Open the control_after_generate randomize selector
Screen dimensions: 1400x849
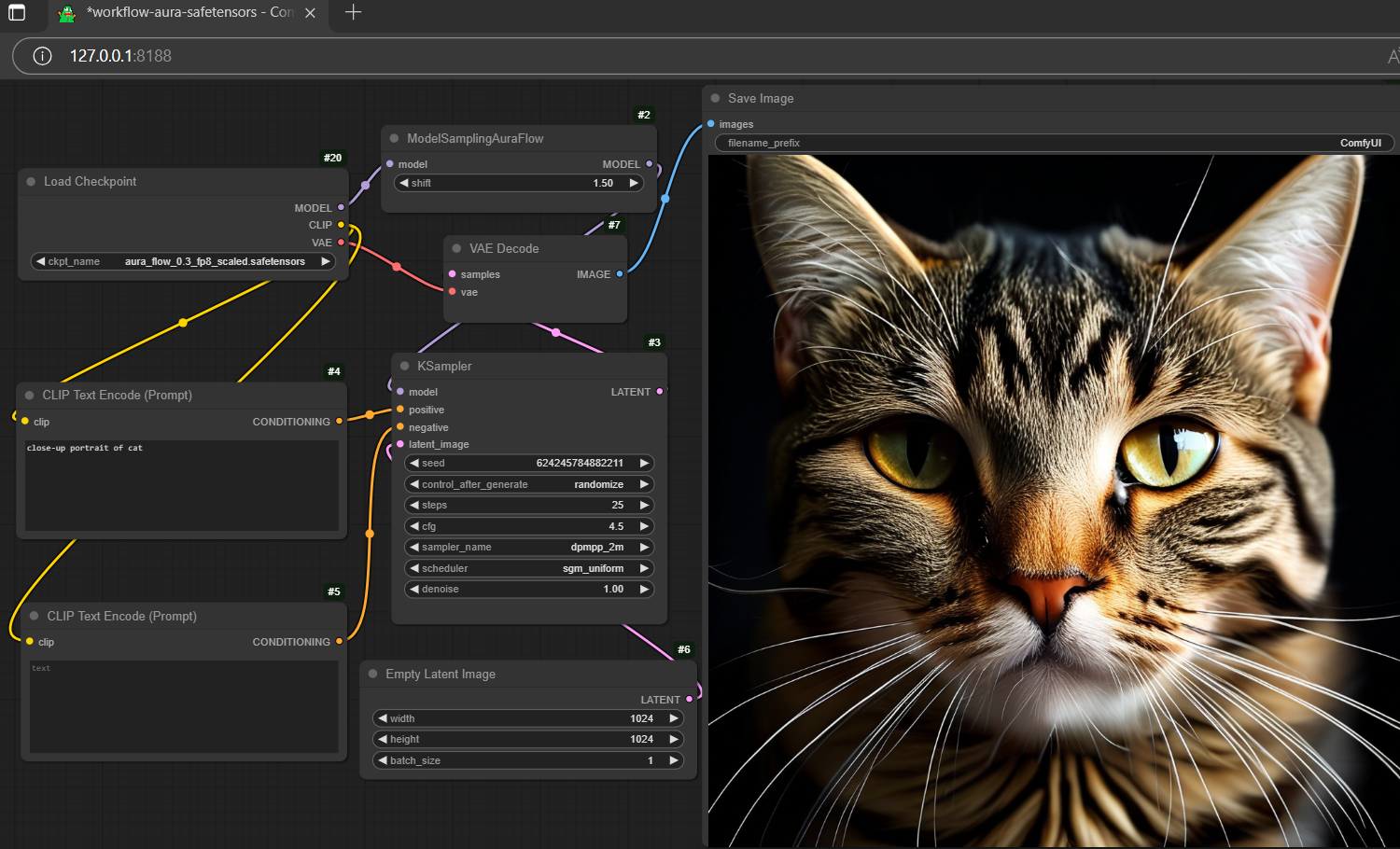point(529,484)
